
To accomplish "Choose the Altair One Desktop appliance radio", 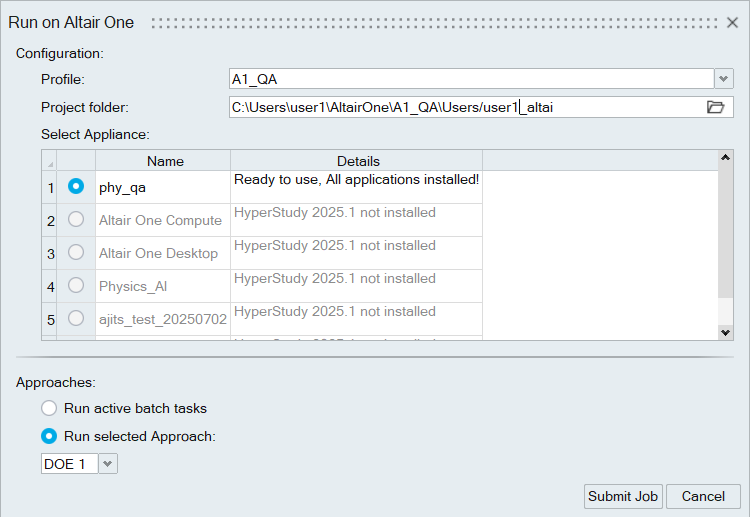I will [75, 253].
